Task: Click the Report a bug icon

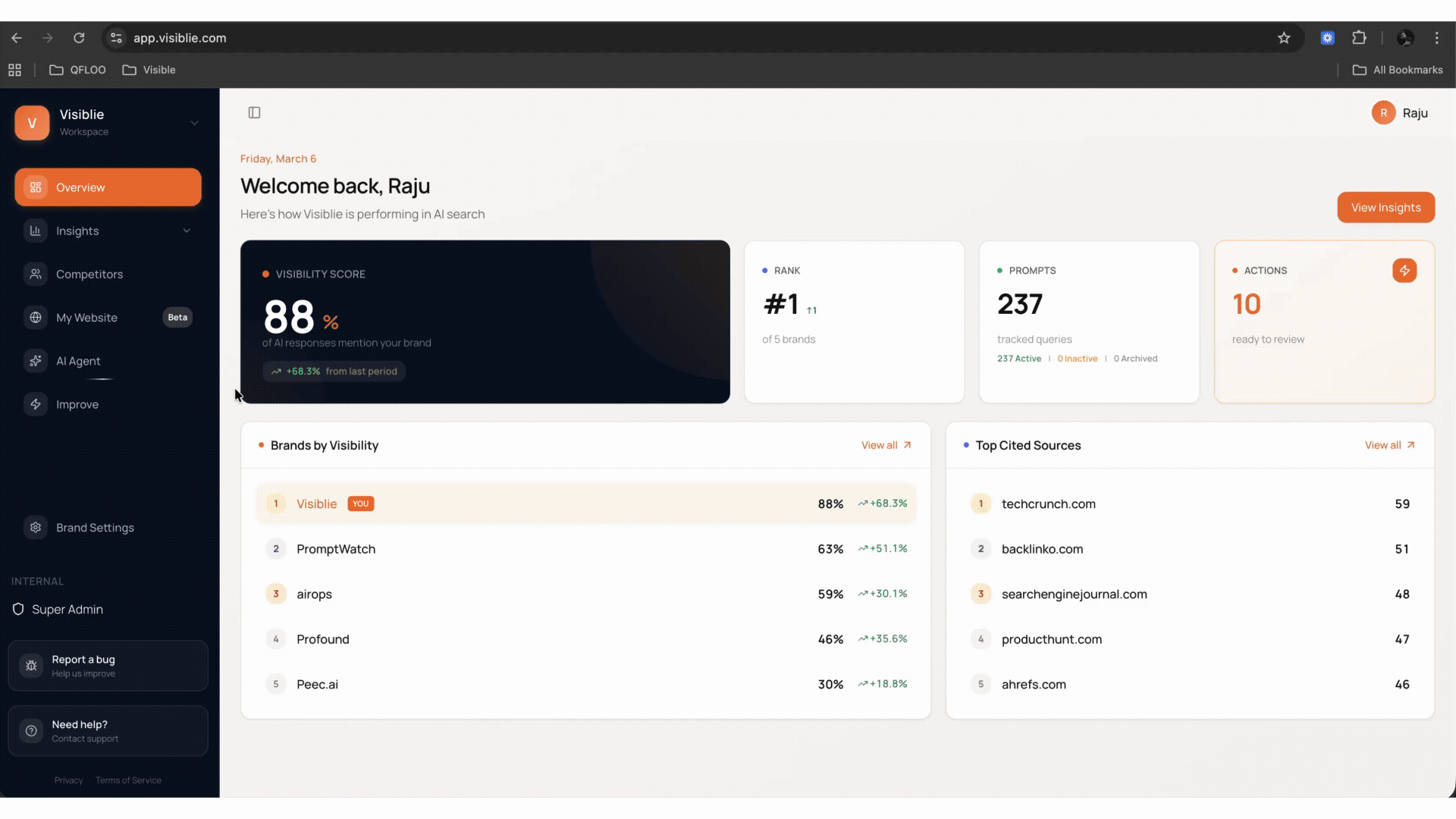Action: click(x=31, y=666)
